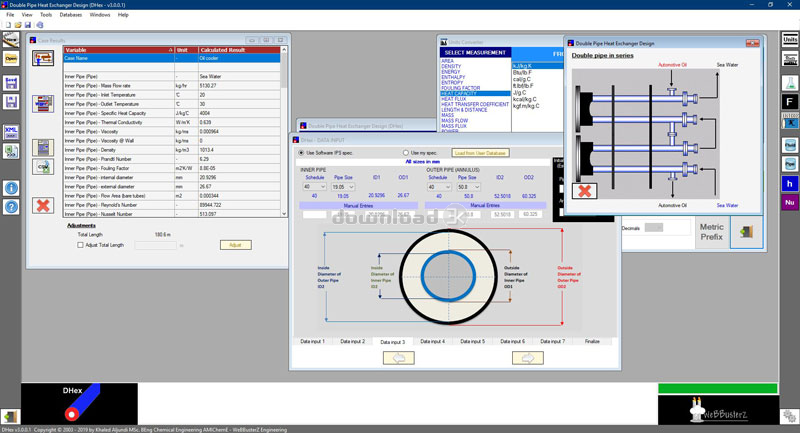Click the open folder toolbar icon
The width and height of the screenshot is (800, 433).
[x=18, y=25]
